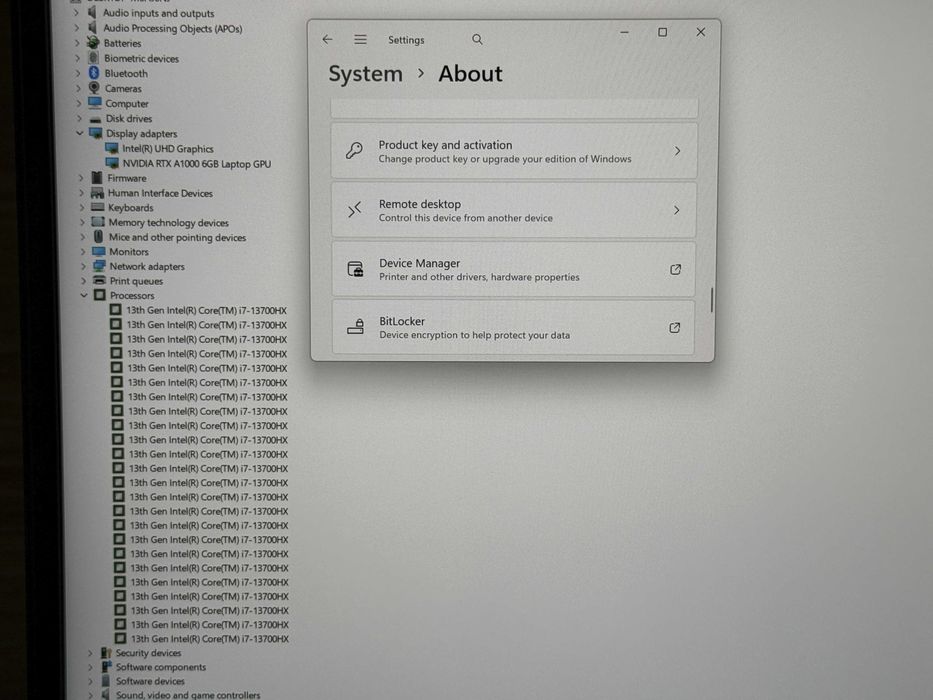
Task: Expand the Firmware node
Action: pos(81,177)
